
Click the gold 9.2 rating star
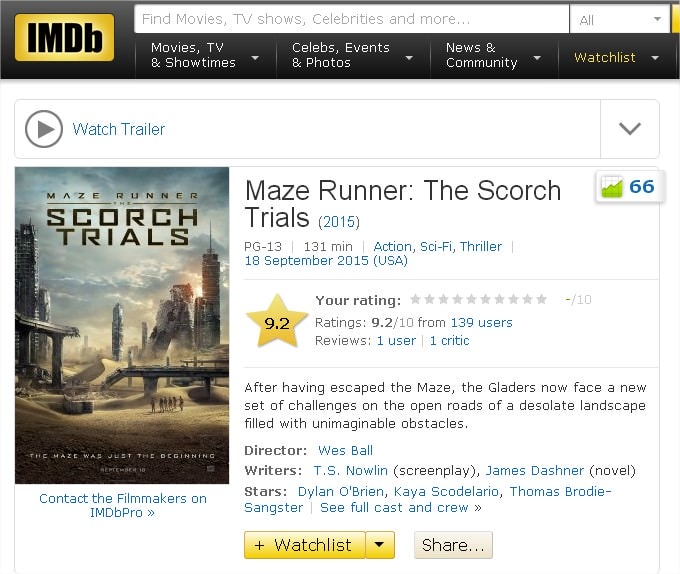277,322
